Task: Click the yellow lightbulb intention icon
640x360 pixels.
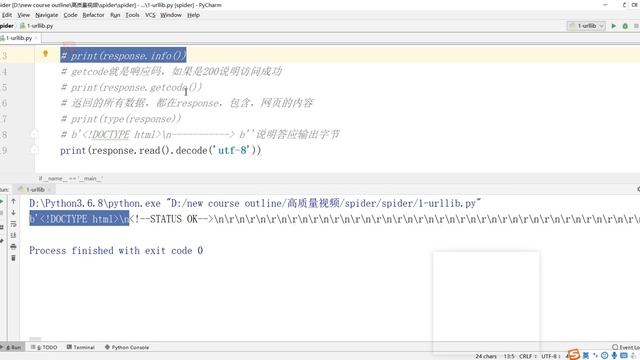Action: [45, 53]
